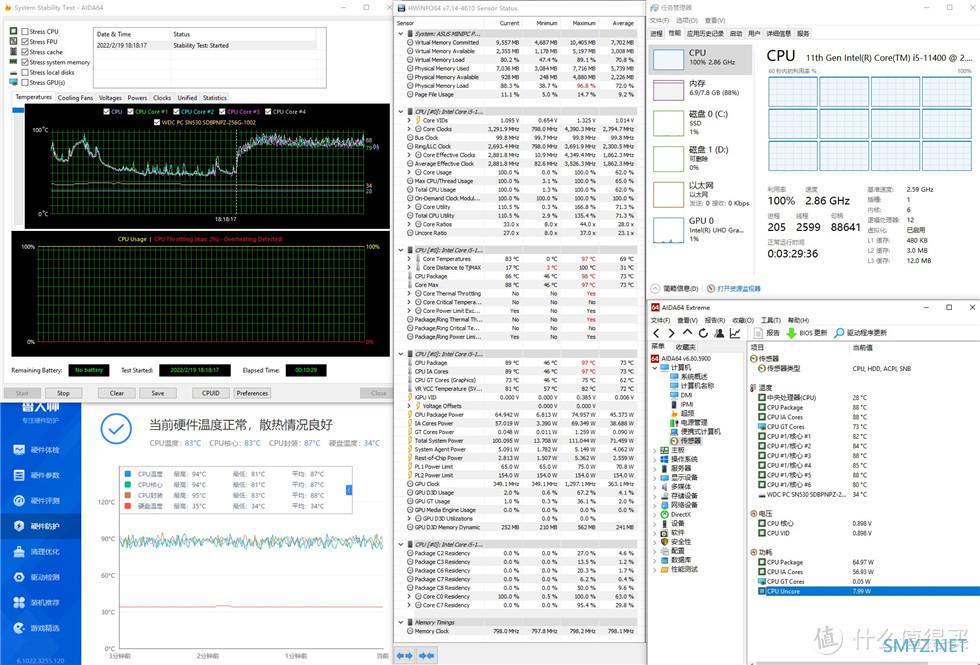Toggle the CPU Core #4 graph checkbox
This screenshot has width=980, height=665.
click(x=268, y=112)
